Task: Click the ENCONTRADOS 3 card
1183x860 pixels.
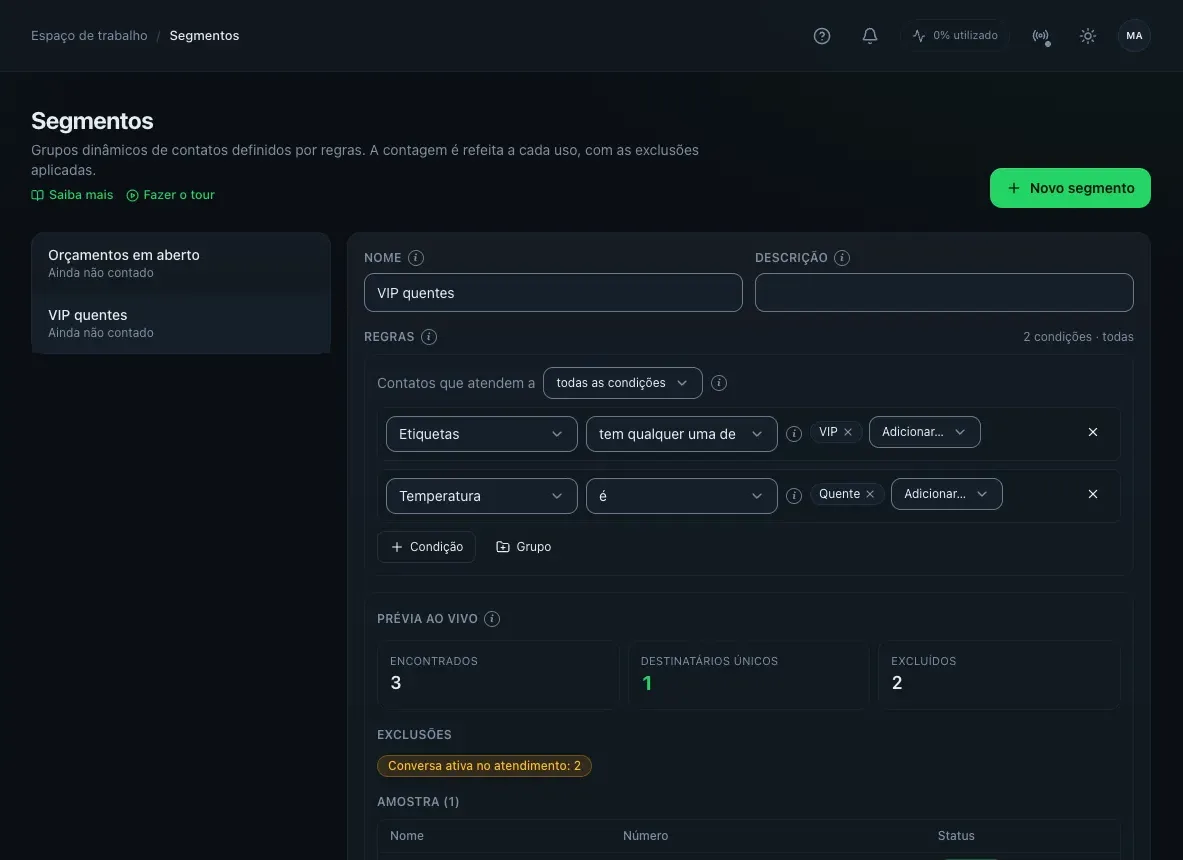Action: coord(498,674)
